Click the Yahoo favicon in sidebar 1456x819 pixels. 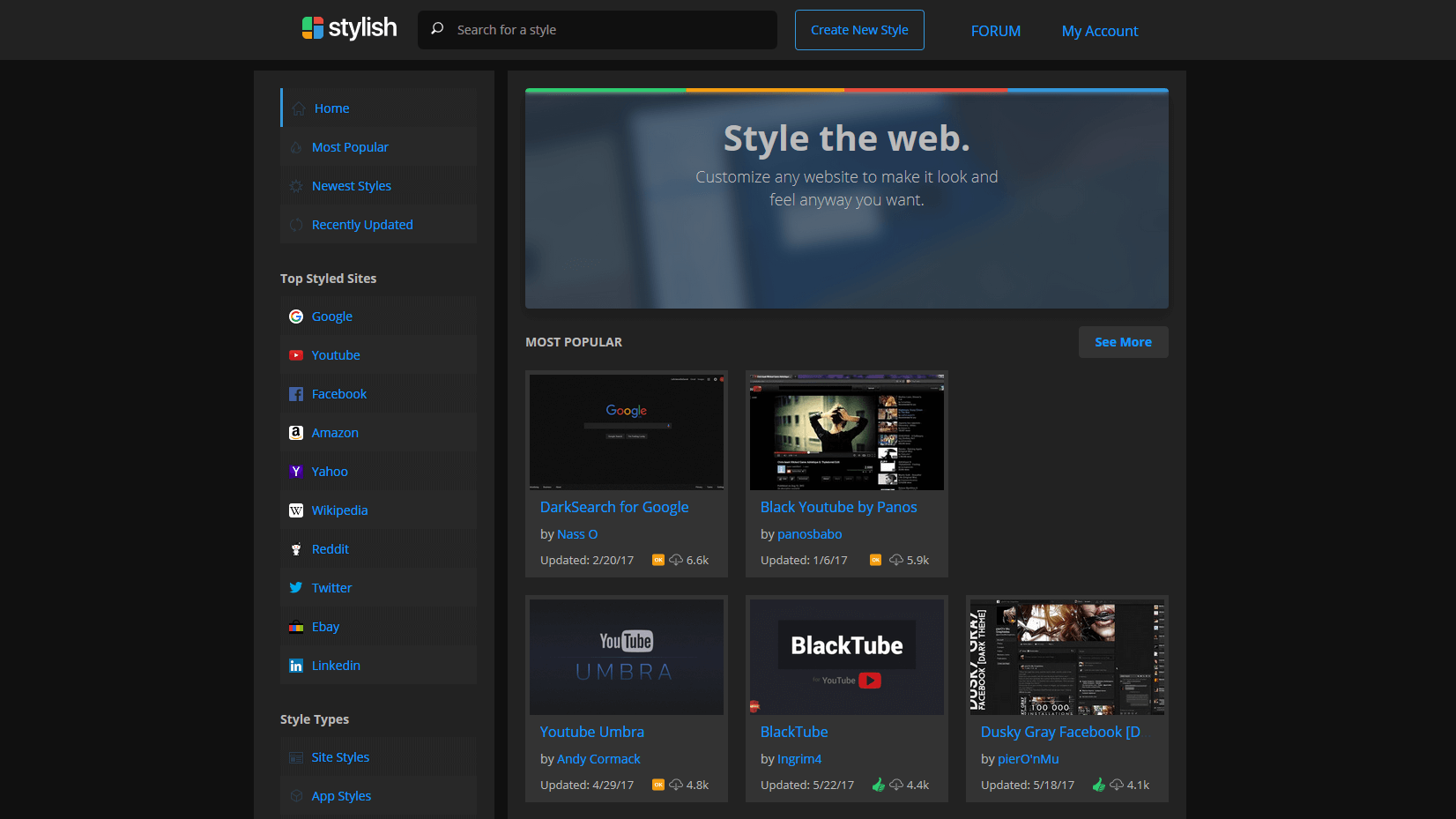coord(296,472)
